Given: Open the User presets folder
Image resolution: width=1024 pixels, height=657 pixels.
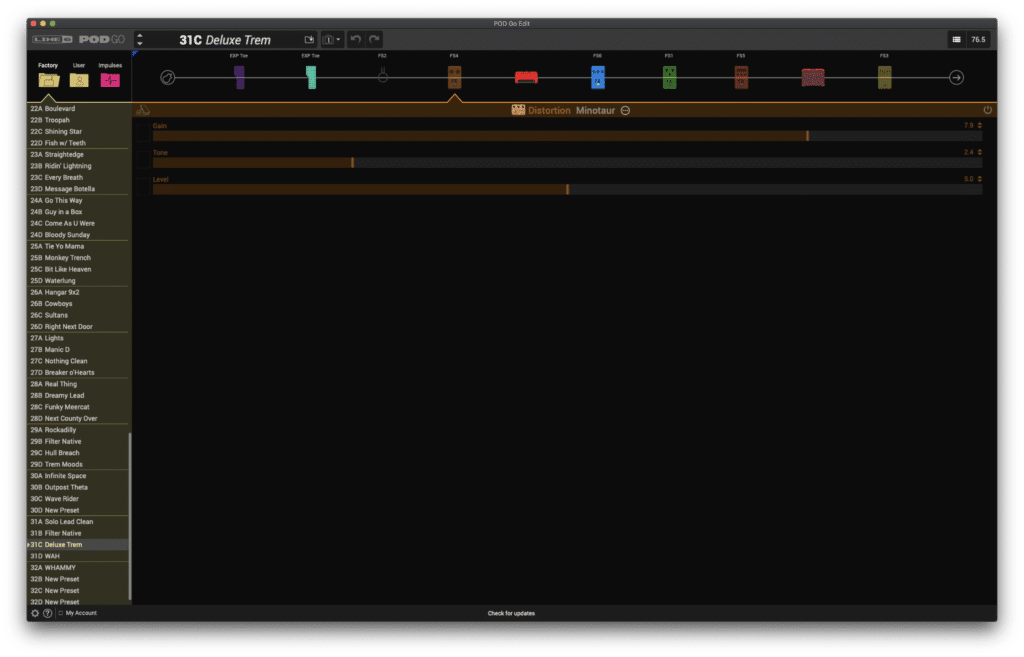Looking at the screenshot, I should pos(79,80).
